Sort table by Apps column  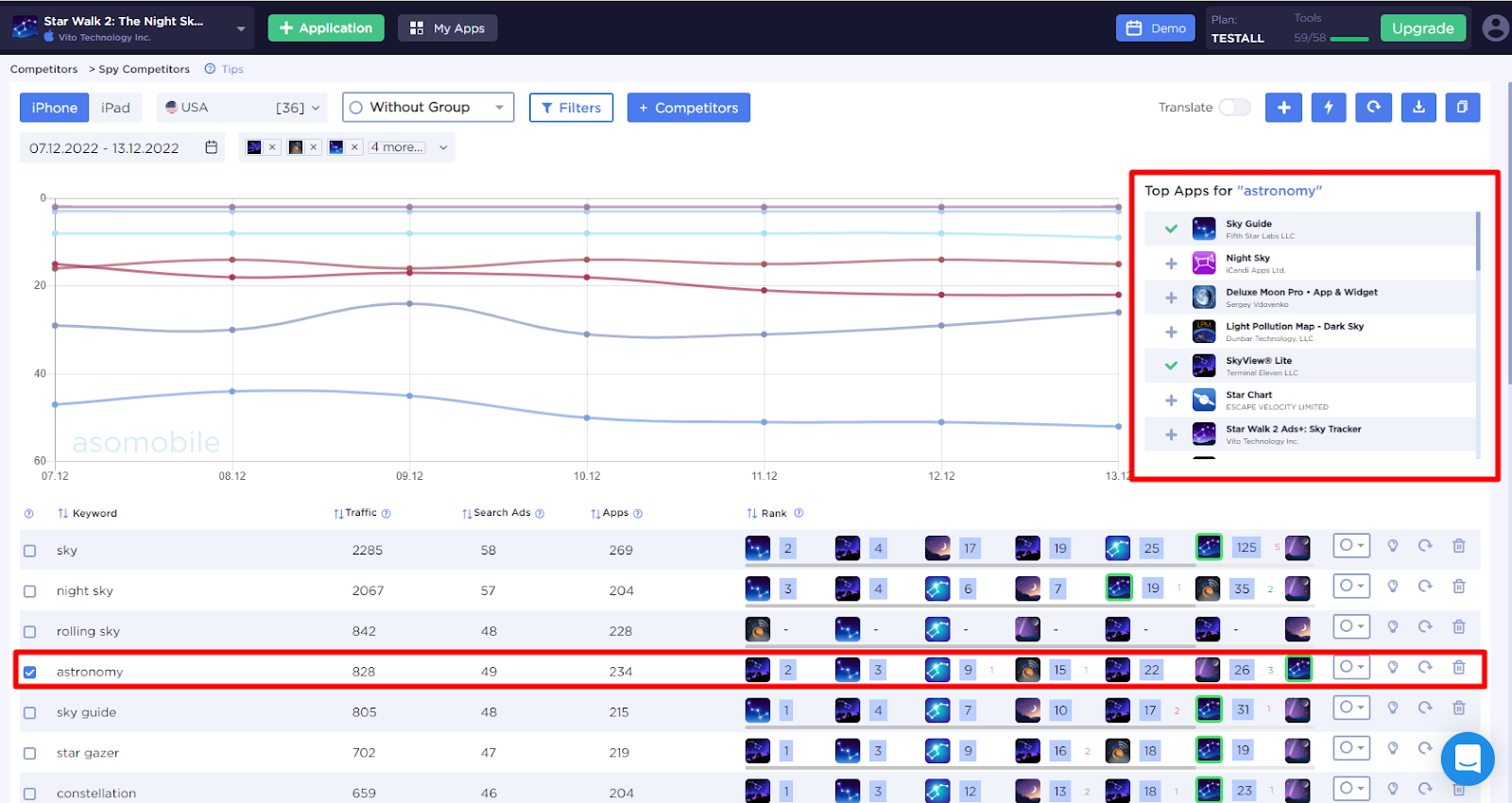pyautogui.click(x=610, y=513)
